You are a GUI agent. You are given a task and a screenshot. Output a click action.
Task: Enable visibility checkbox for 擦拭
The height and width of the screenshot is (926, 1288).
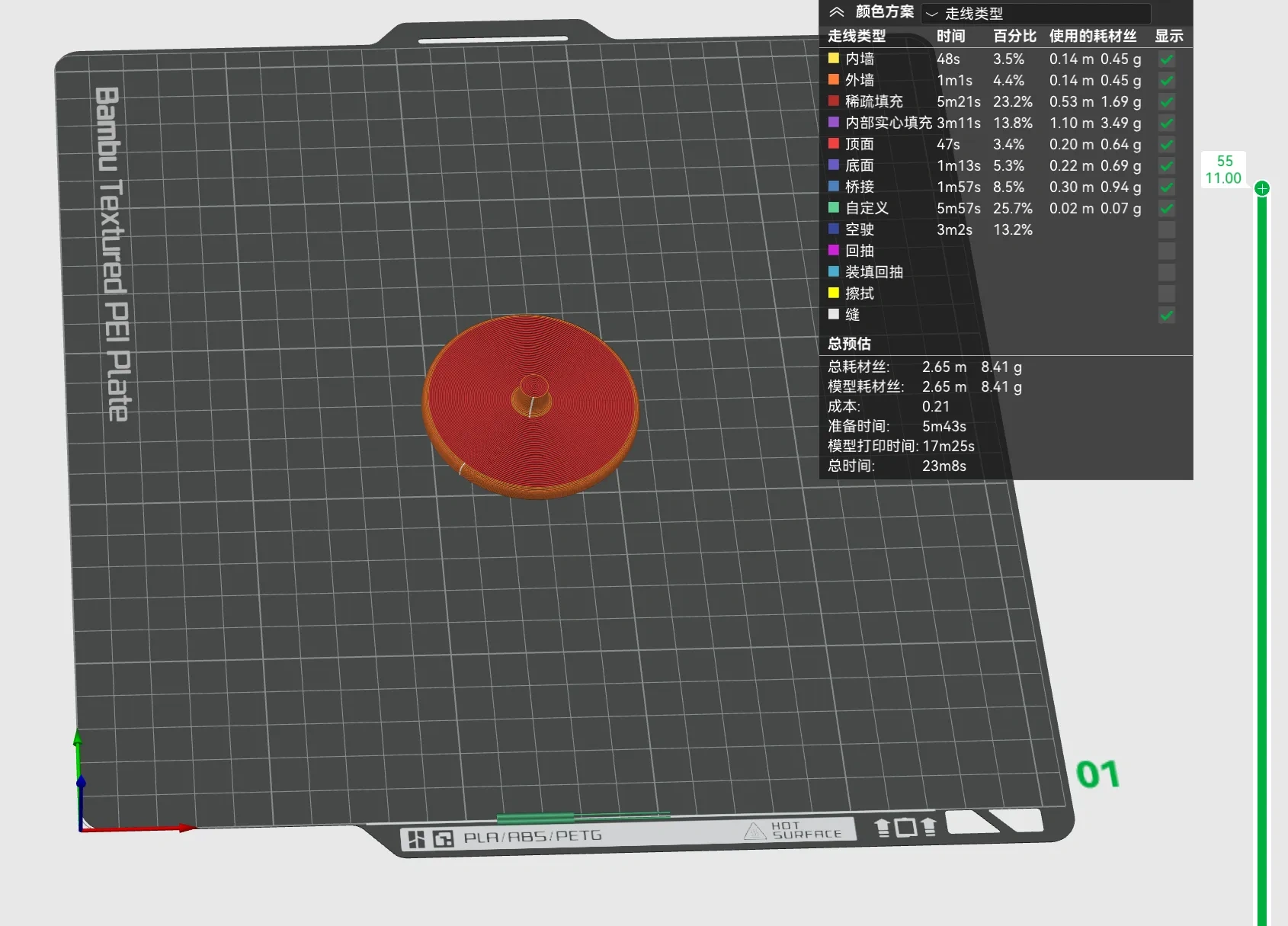click(x=1167, y=293)
